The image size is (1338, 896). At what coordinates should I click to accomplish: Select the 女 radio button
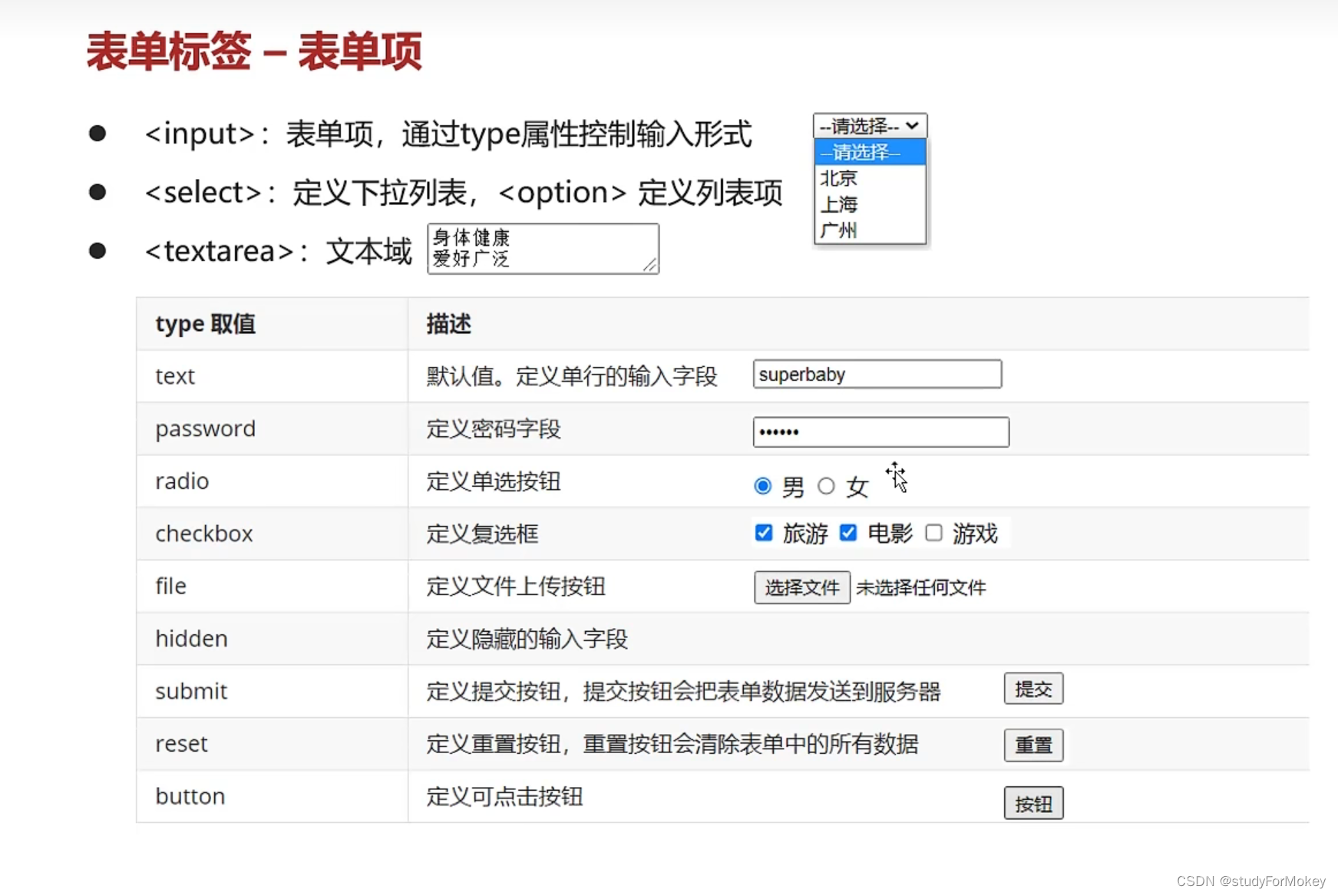point(826,486)
